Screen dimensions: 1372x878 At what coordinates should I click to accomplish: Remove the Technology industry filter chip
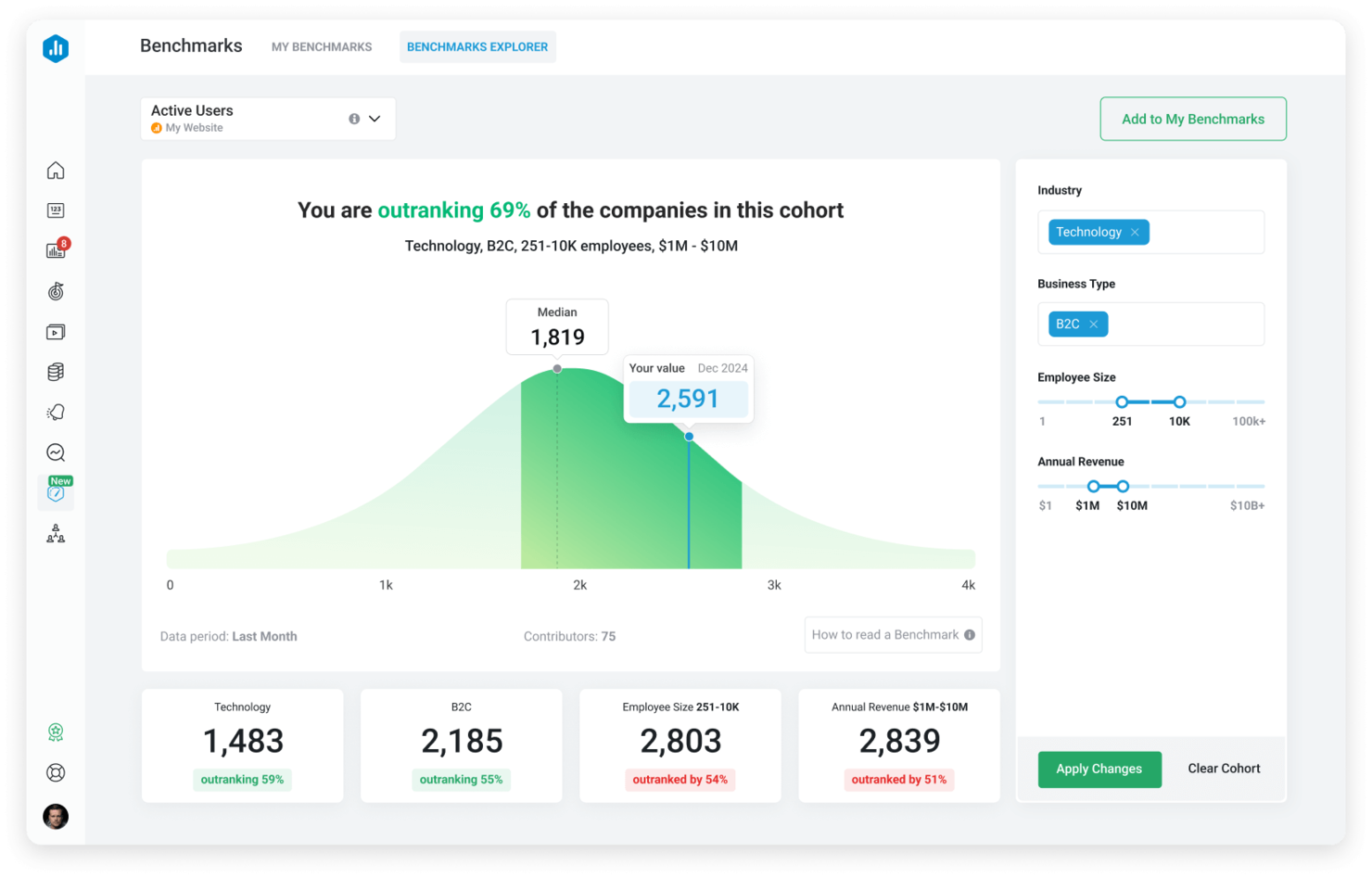[x=1136, y=232]
